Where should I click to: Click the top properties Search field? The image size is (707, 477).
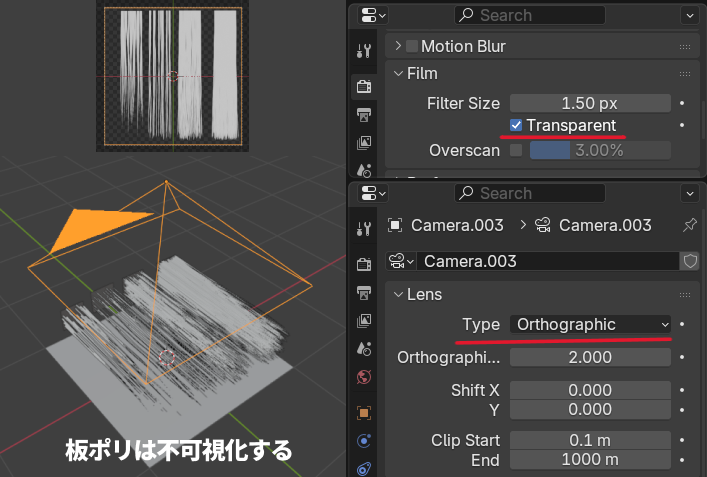(529, 15)
